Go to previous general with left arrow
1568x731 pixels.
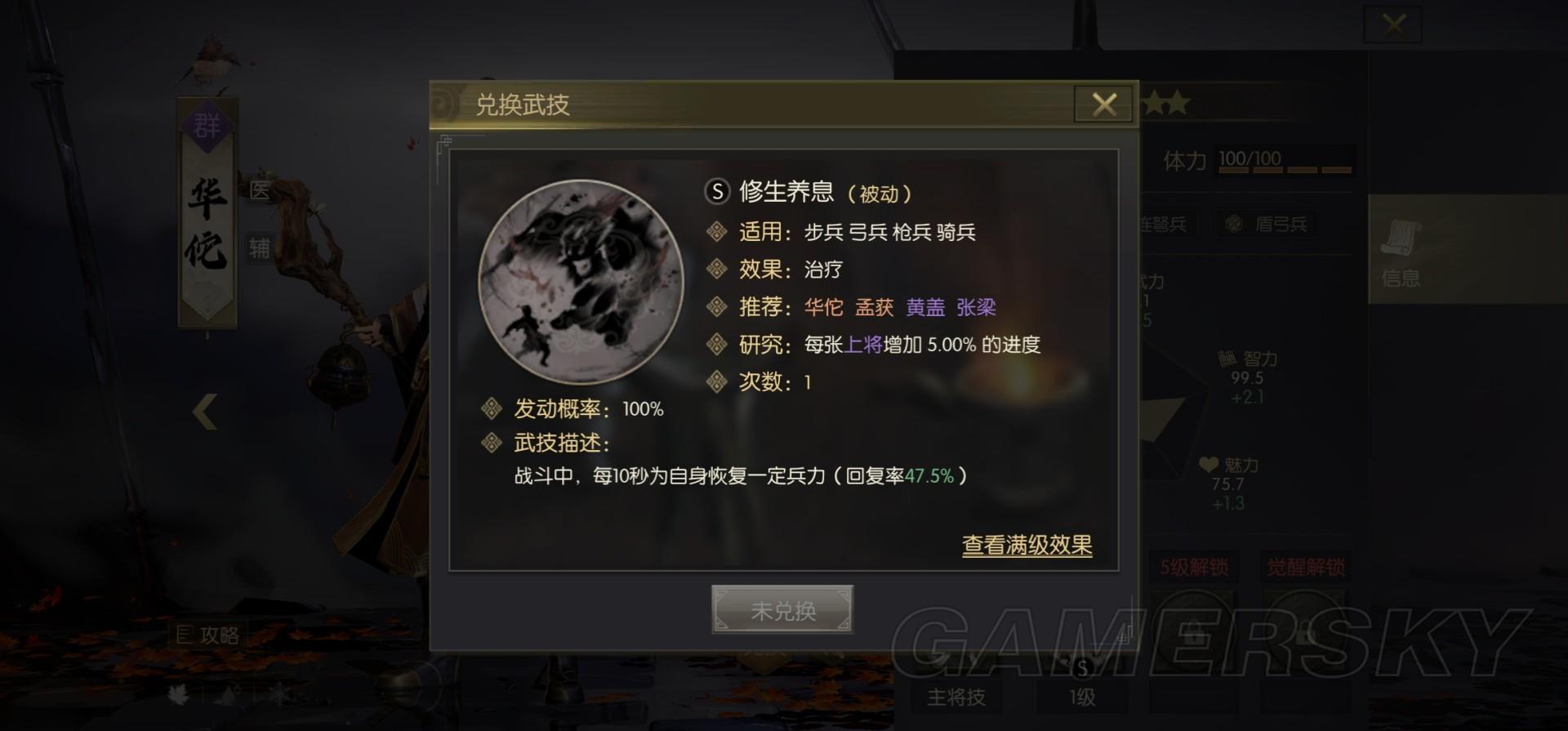pos(205,412)
